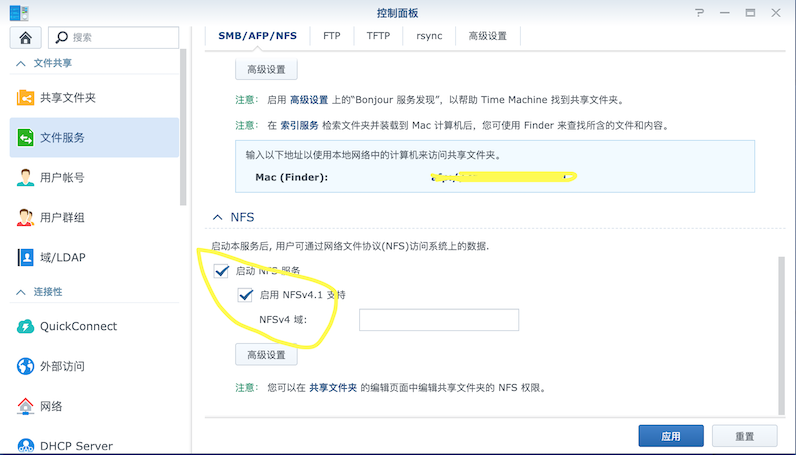
Task: Open 域/LDAP directory icon
Action: [25, 257]
